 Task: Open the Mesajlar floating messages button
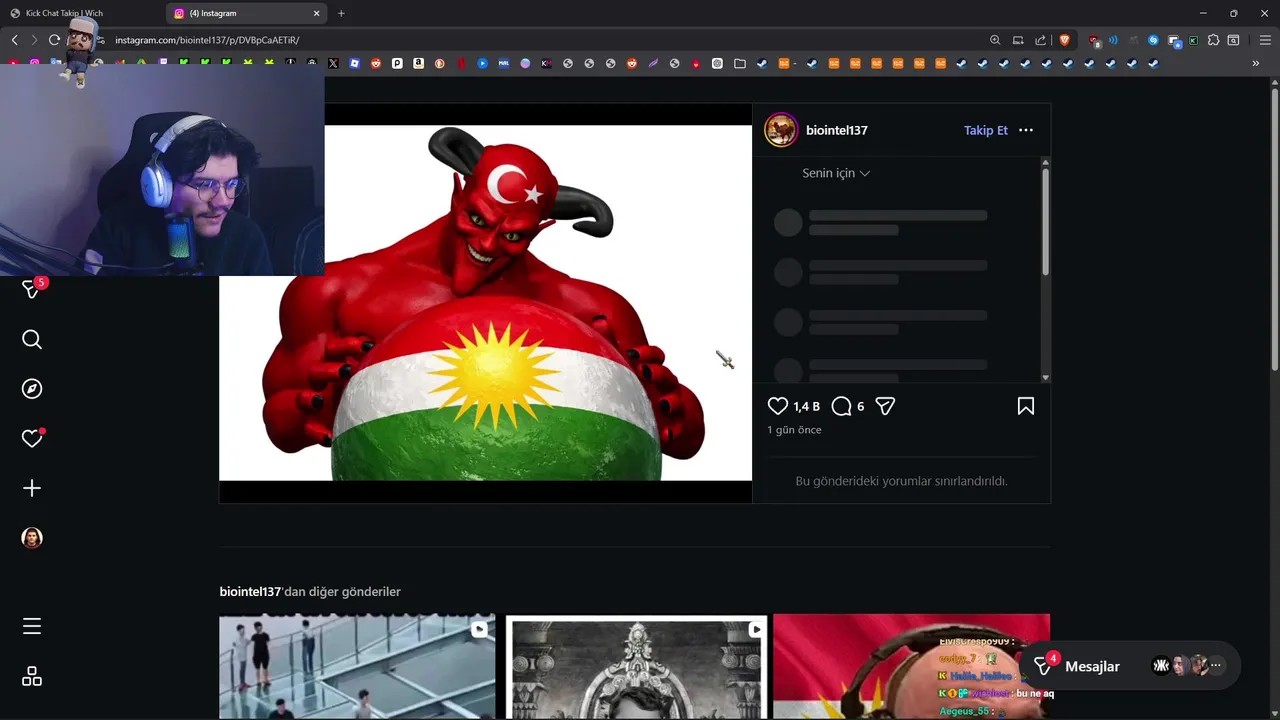pos(1130,666)
